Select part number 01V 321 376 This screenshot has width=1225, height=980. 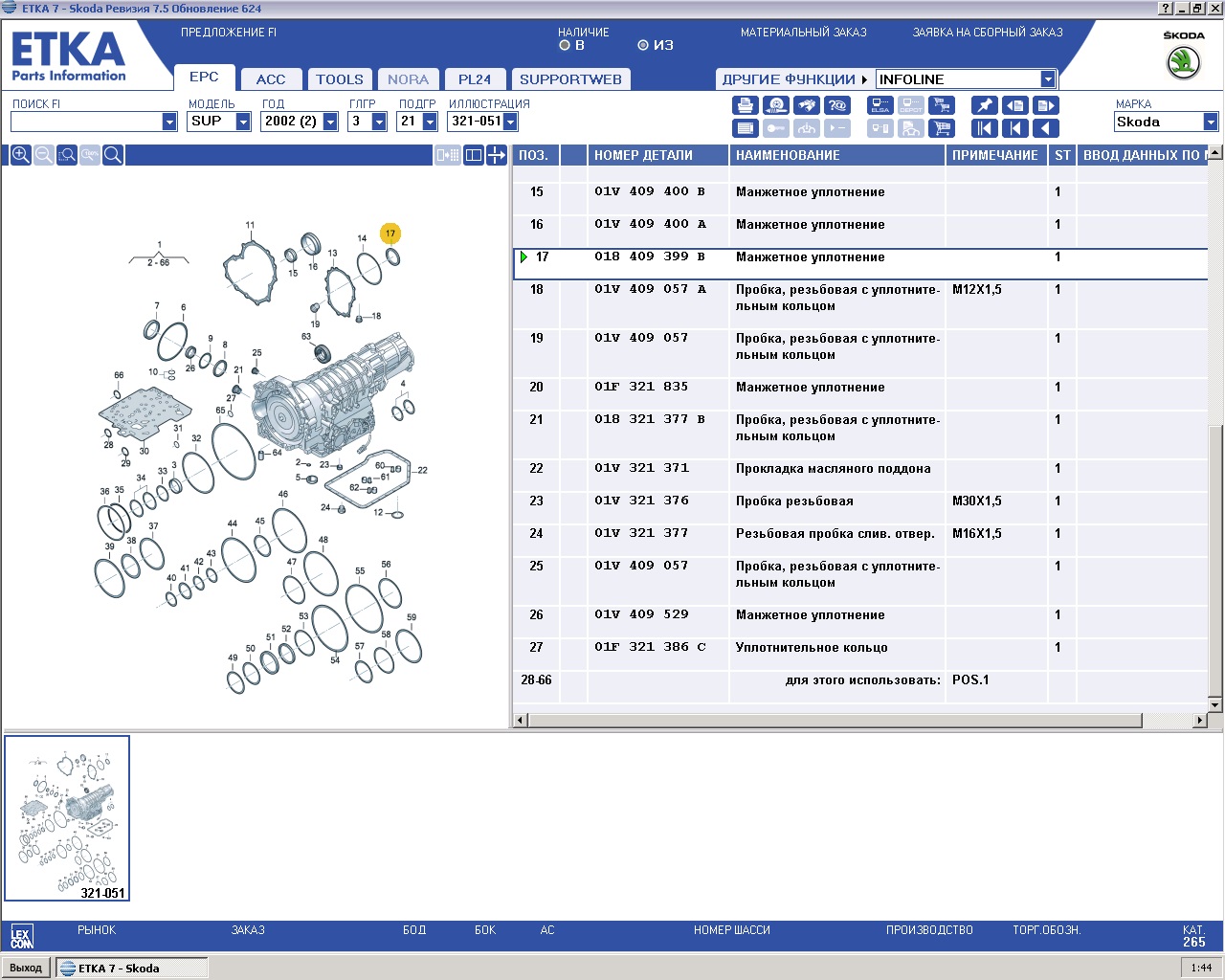pos(641,501)
